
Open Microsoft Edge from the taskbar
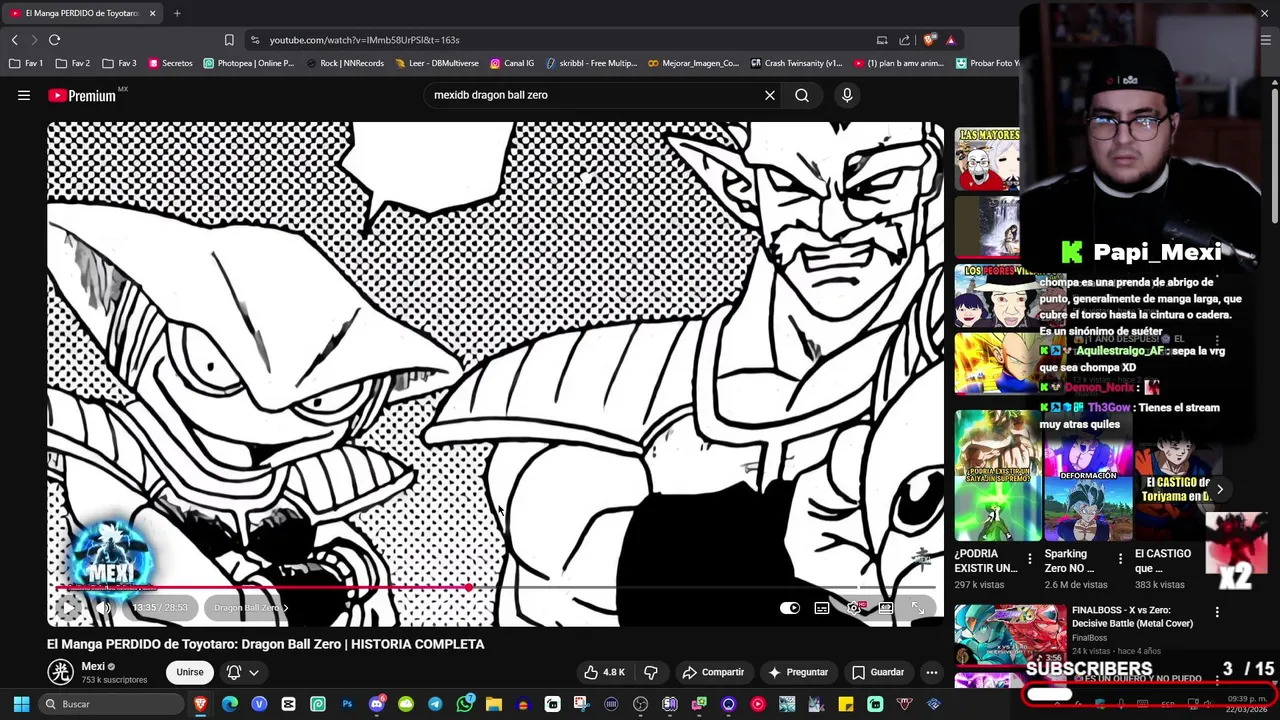coord(230,704)
